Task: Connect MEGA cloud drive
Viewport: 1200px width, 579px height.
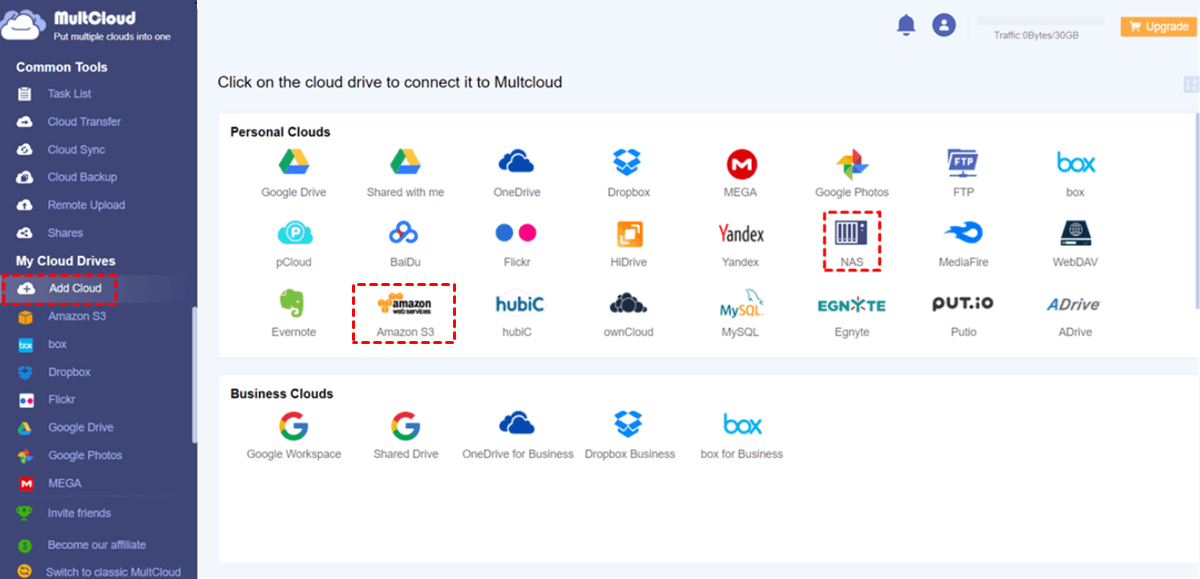Action: 741,172
